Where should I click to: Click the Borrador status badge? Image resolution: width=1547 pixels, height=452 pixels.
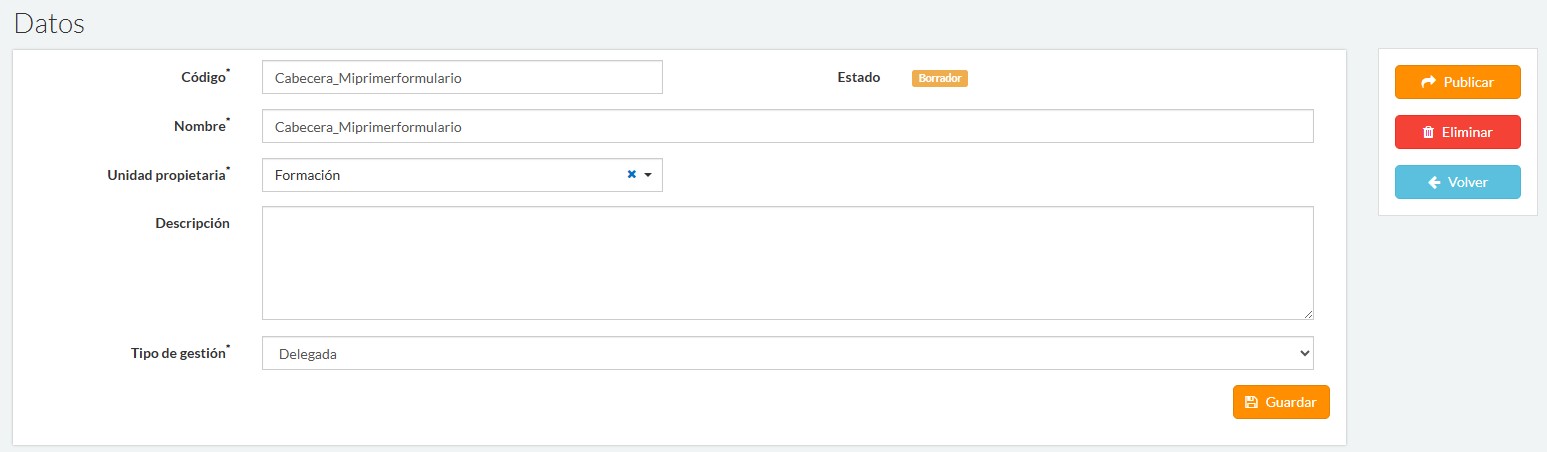pyautogui.click(x=939, y=78)
